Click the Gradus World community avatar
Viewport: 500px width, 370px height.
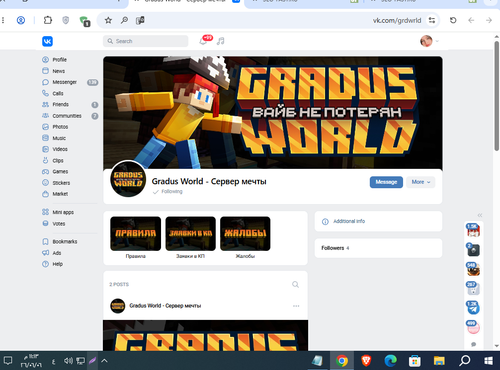tap(128, 179)
